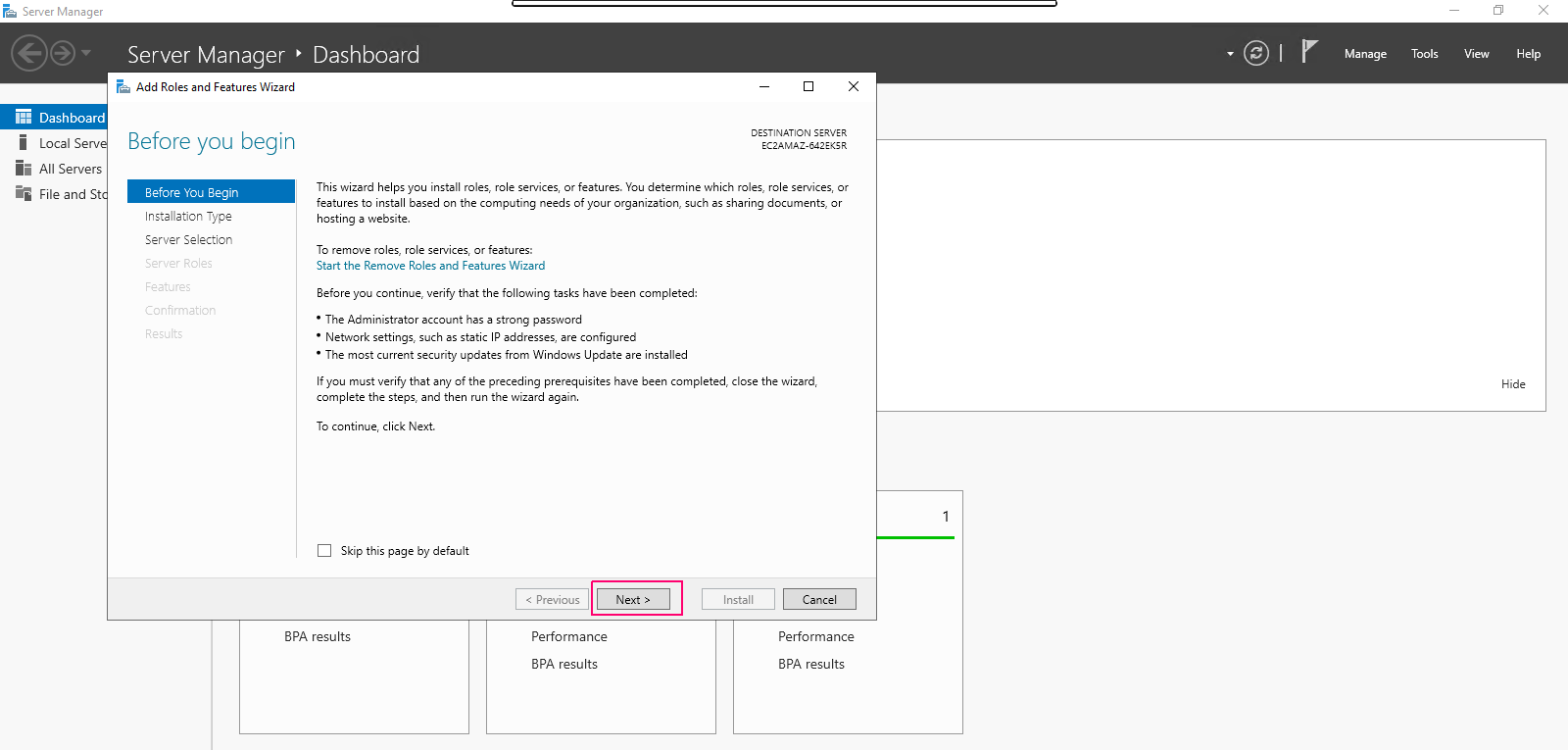Maximize the Add Roles and Features Wizard

coord(808,86)
